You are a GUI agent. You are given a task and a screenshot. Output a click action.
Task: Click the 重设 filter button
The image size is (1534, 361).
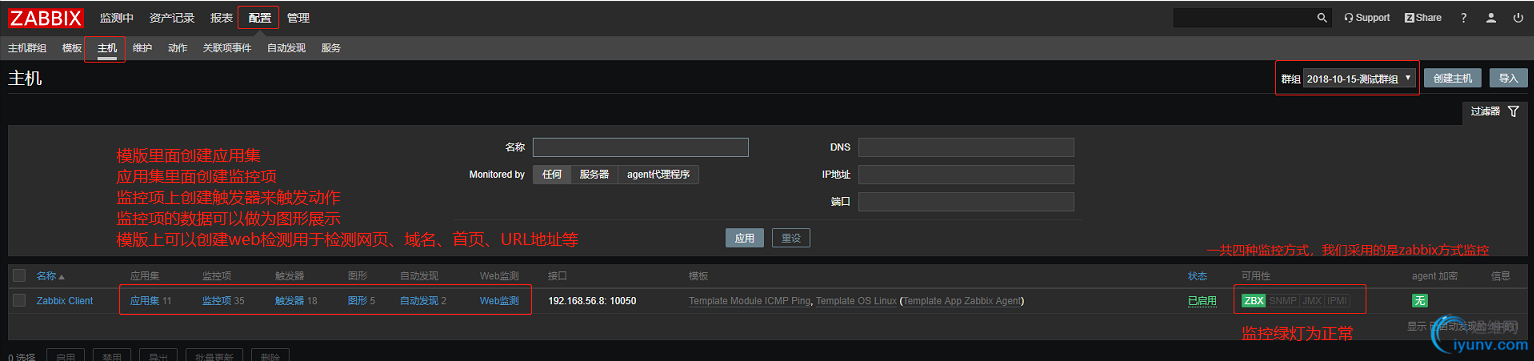point(791,238)
